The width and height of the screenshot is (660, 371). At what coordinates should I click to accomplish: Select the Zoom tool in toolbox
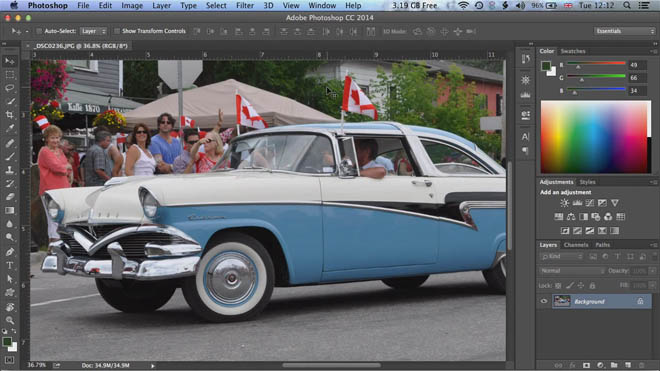[10, 320]
